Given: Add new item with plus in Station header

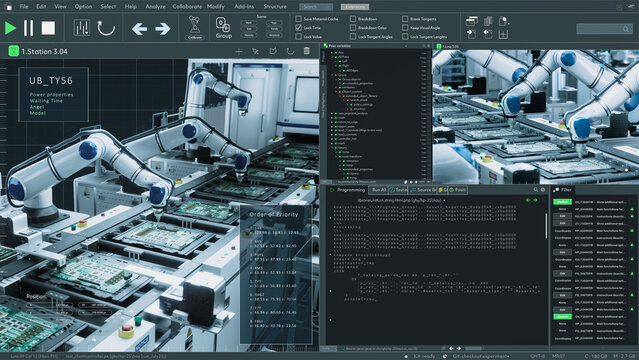Looking at the screenshot, I should tap(239, 51).
